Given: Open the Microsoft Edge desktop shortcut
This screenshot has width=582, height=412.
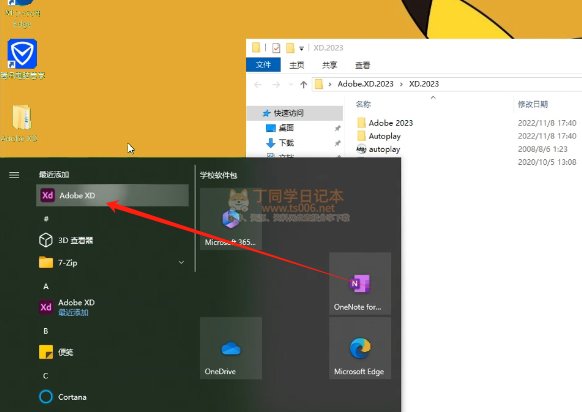Looking at the screenshot, I should click(22, 14).
